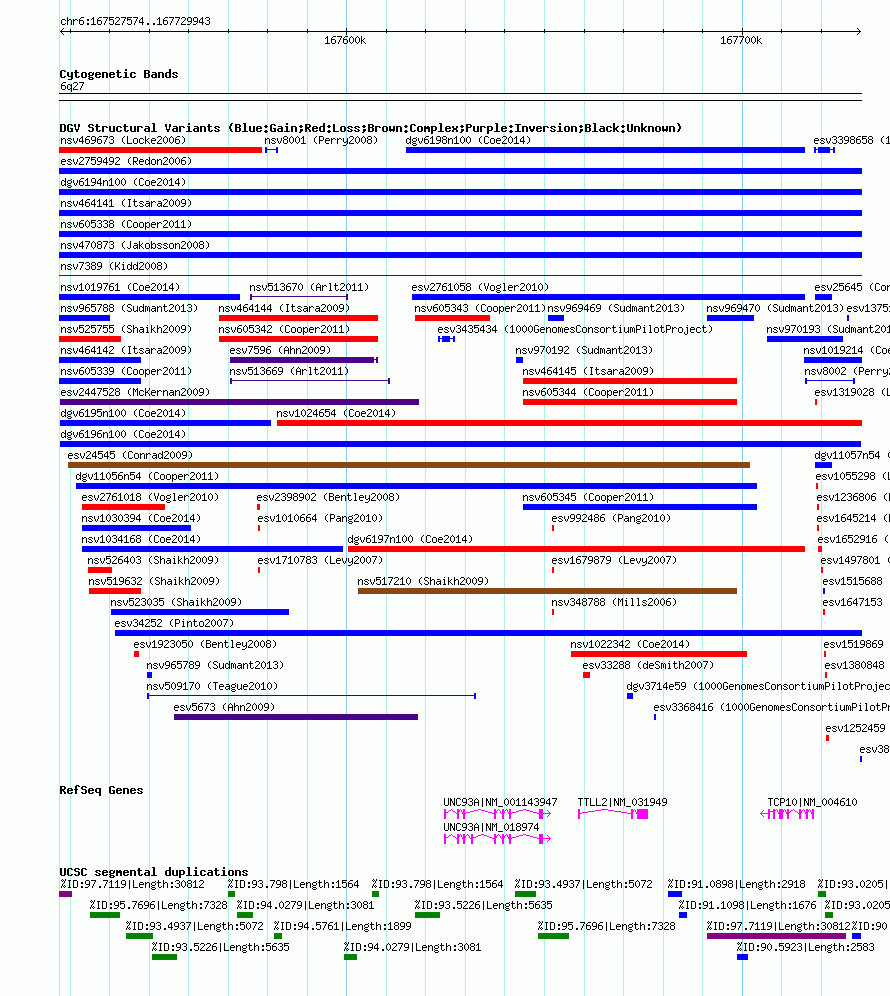The height and width of the screenshot is (996, 890).
Task: Open esv2761058 (Vogler2010) label
Action: click(480, 287)
